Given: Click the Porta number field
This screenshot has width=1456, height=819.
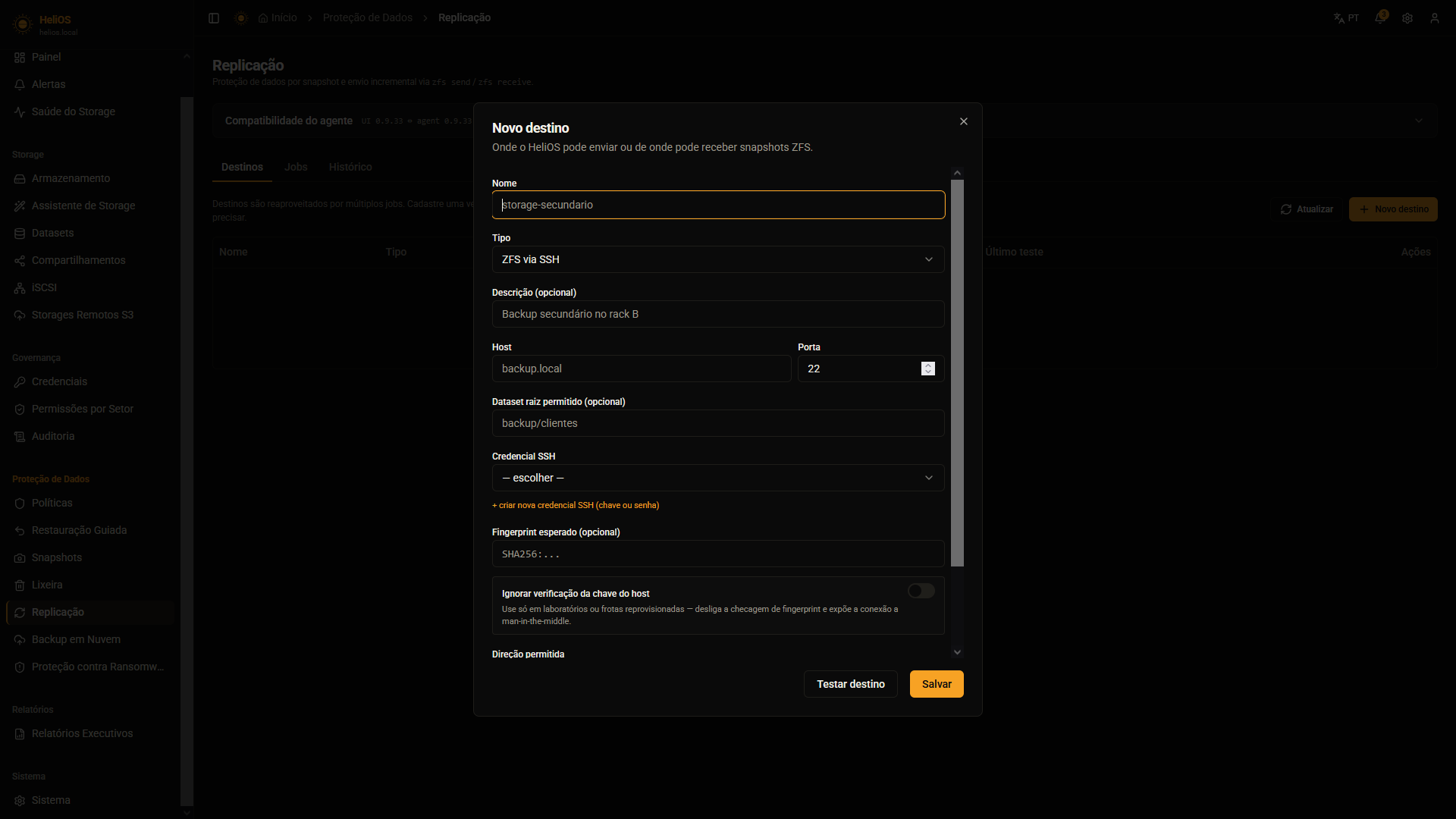Looking at the screenshot, I should pyautogui.click(x=871, y=369).
